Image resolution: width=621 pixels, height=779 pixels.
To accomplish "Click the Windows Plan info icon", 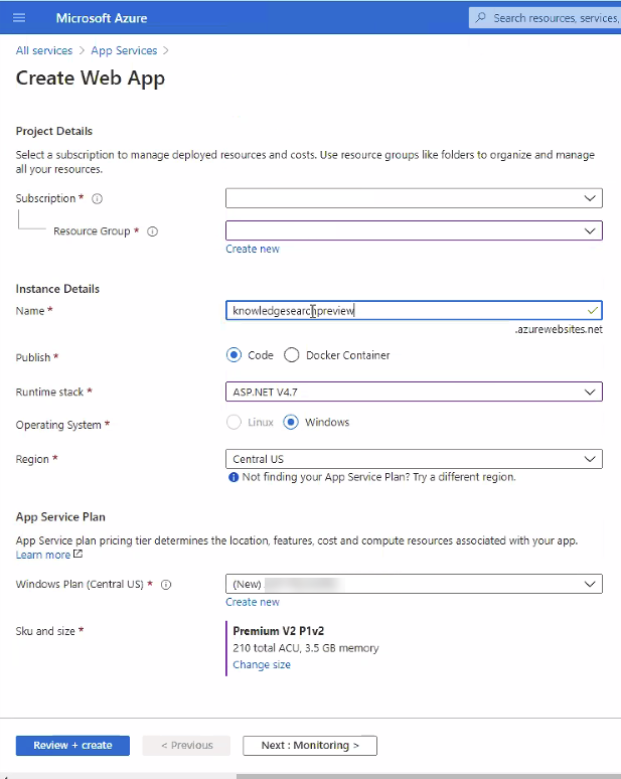I will coord(165,584).
